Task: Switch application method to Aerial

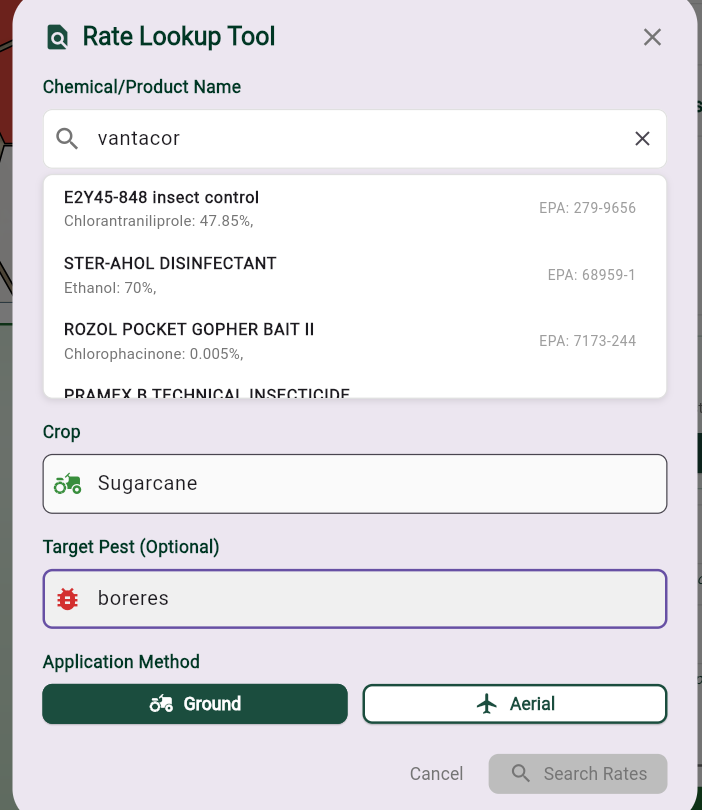Action: [x=514, y=703]
